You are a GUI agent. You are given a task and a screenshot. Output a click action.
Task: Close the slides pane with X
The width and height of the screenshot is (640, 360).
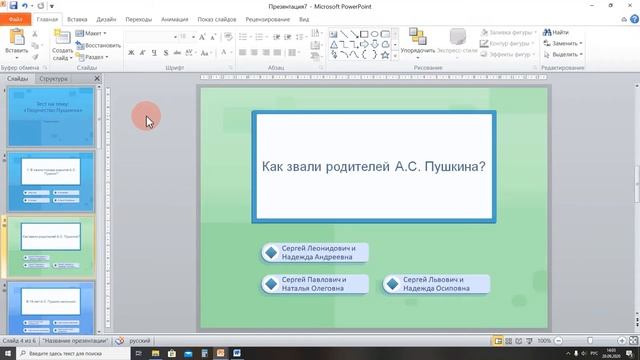pyautogui.click(x=97, y=78)
